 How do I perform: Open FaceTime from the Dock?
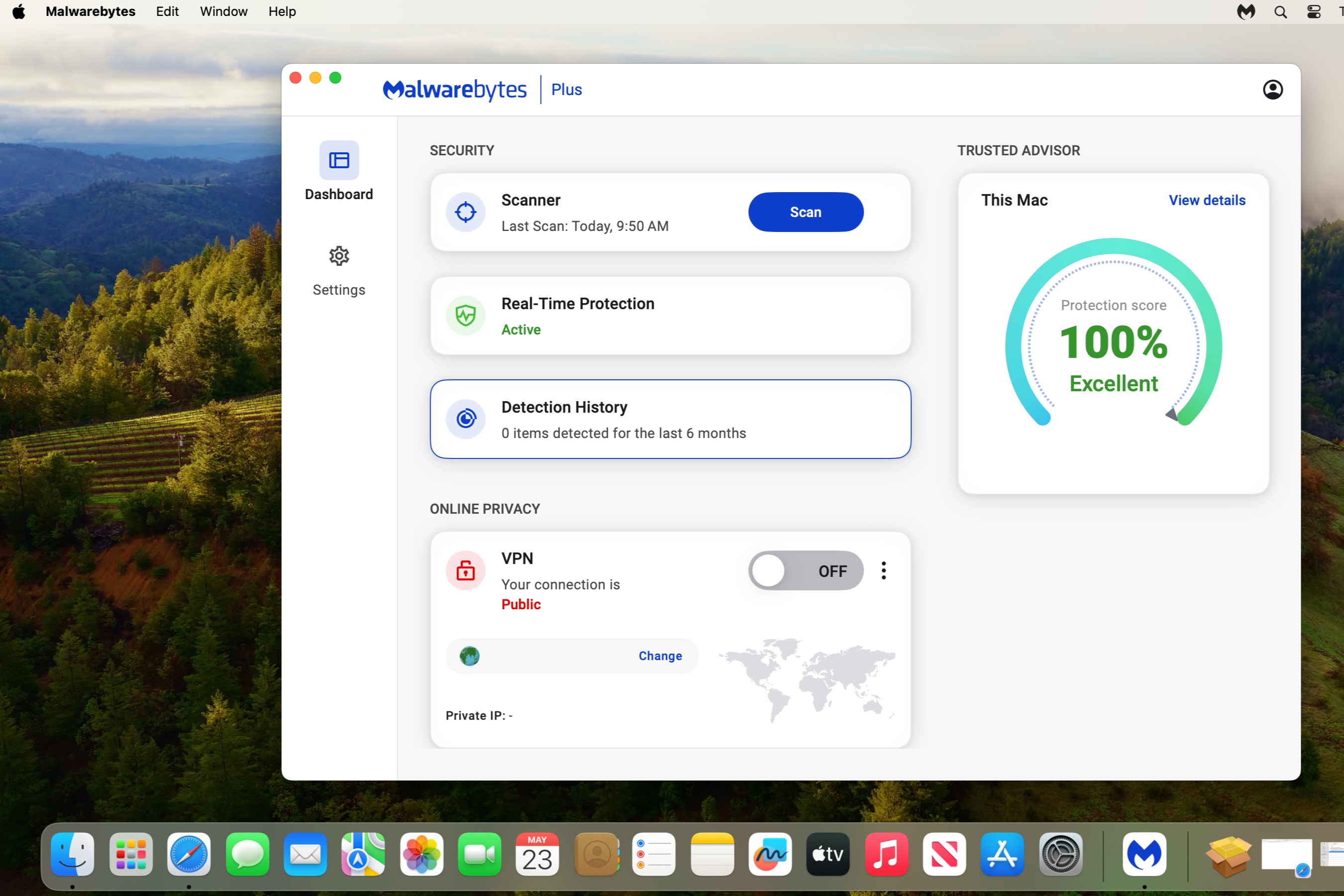click(x=479, y=854)
